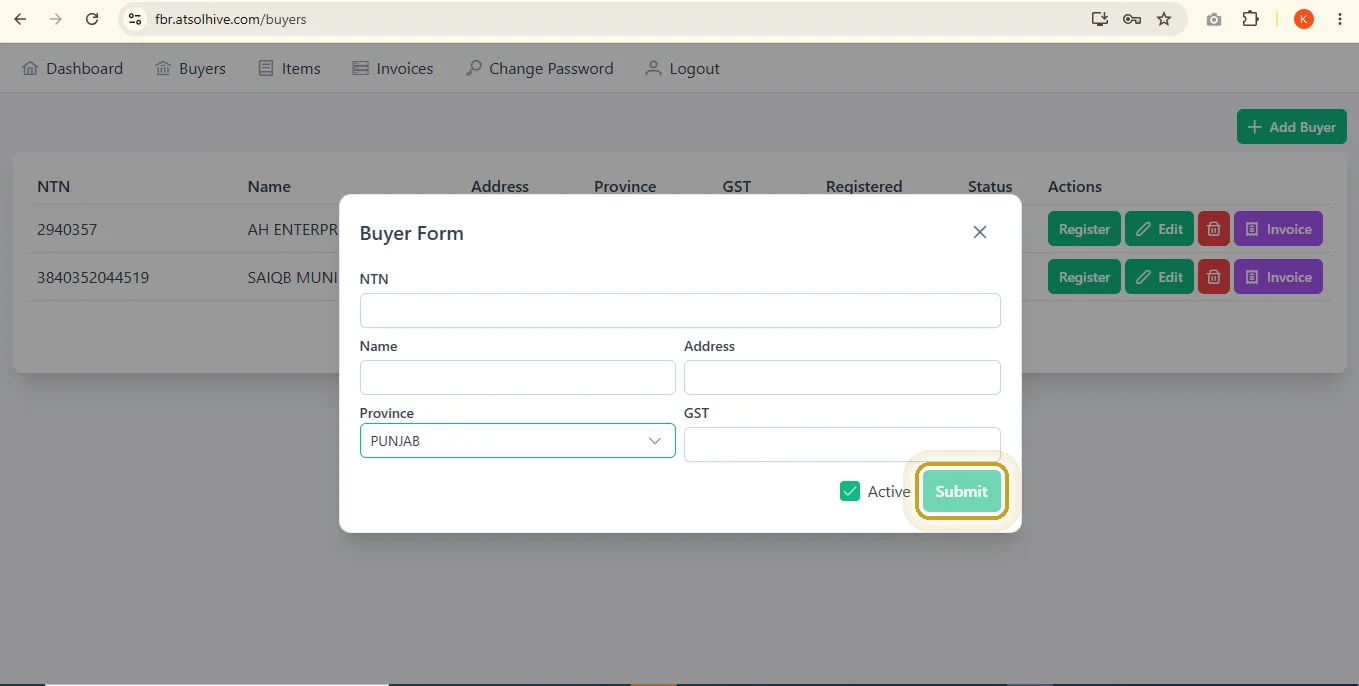This screenshot has height=686, width=1359.
Task: Edit buyer with NTN 2940357
Action: point(1159,229)
